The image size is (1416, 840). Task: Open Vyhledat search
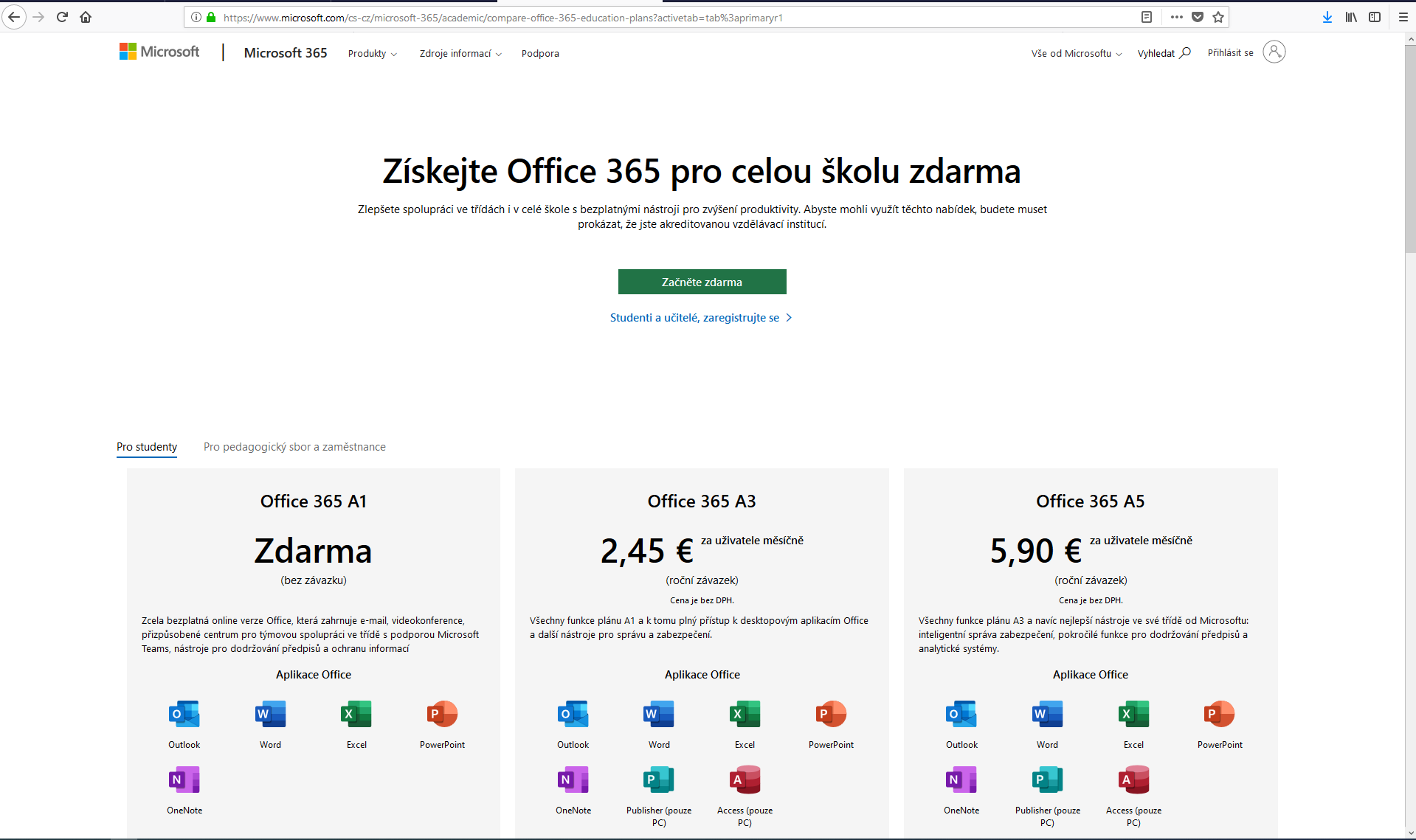click(x=1164, y=53)
